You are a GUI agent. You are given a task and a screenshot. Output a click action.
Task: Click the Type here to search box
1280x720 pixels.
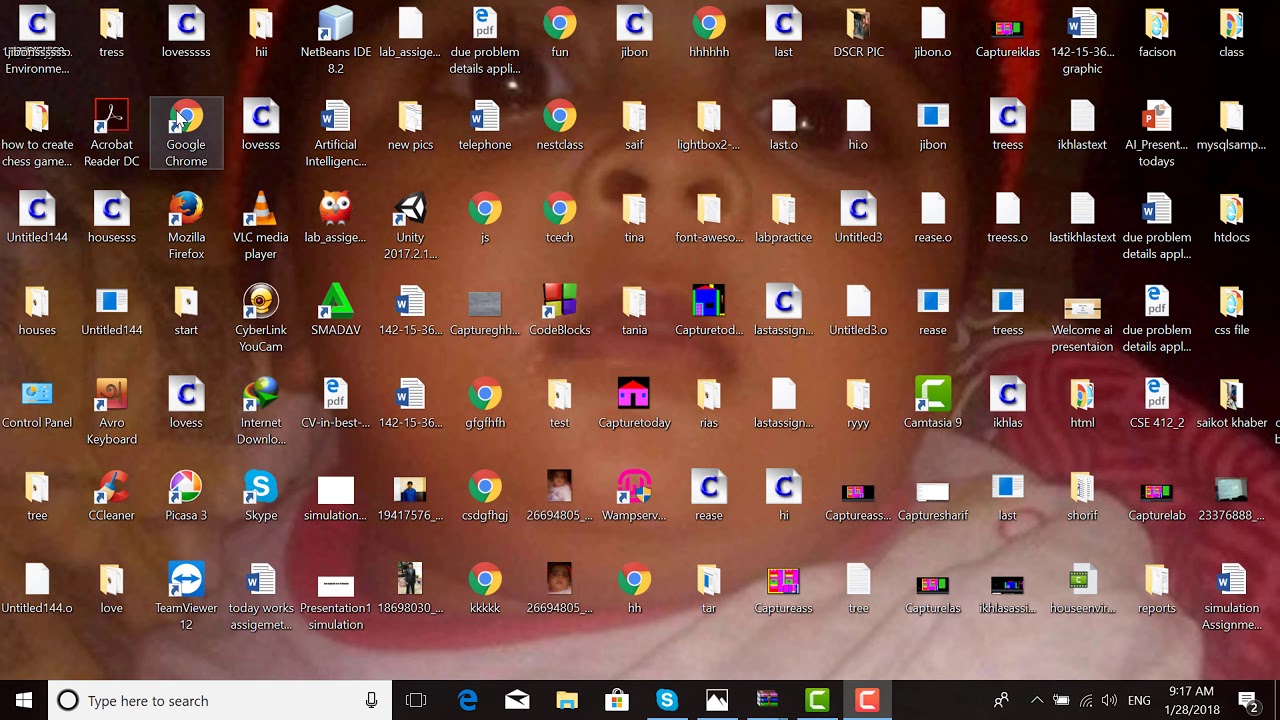(220, 700)
